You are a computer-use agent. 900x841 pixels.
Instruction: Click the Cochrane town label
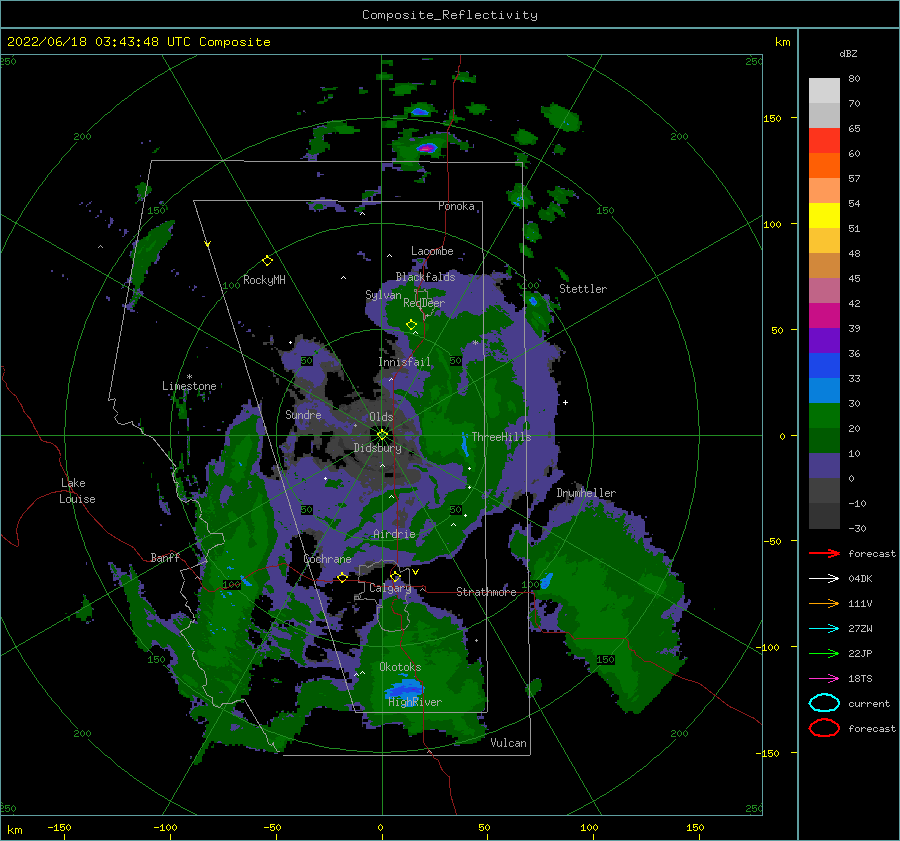click(327, 559)
